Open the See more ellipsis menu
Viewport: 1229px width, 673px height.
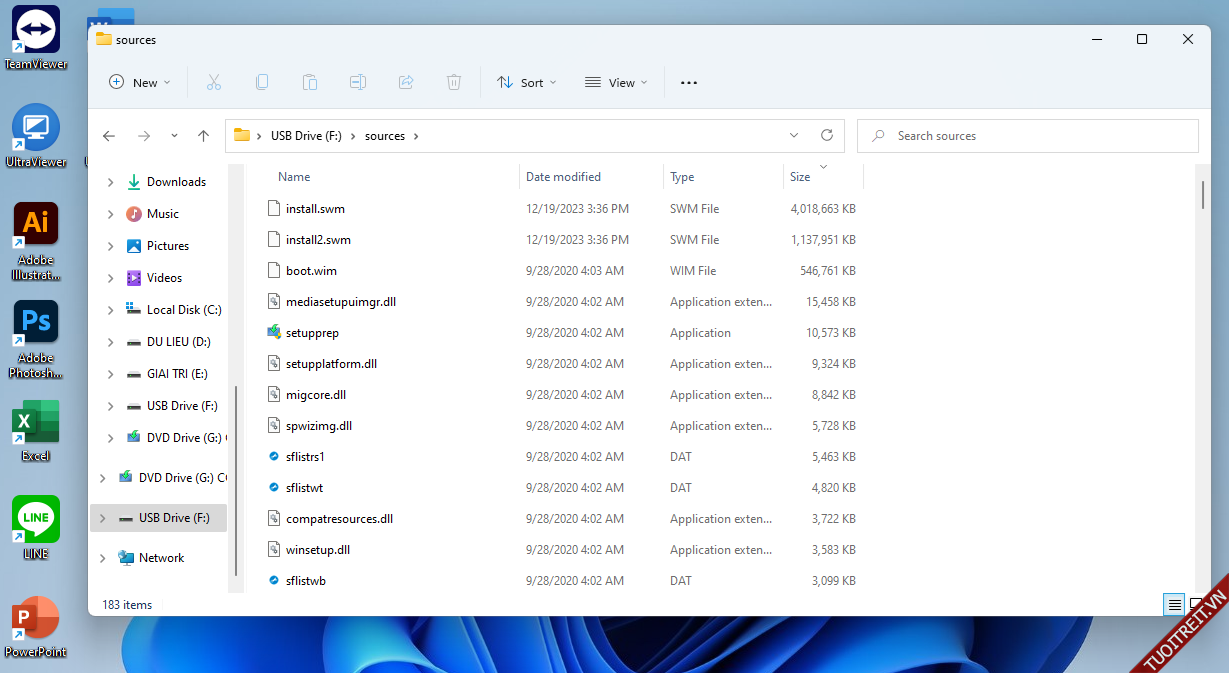(x=689, y=83)
